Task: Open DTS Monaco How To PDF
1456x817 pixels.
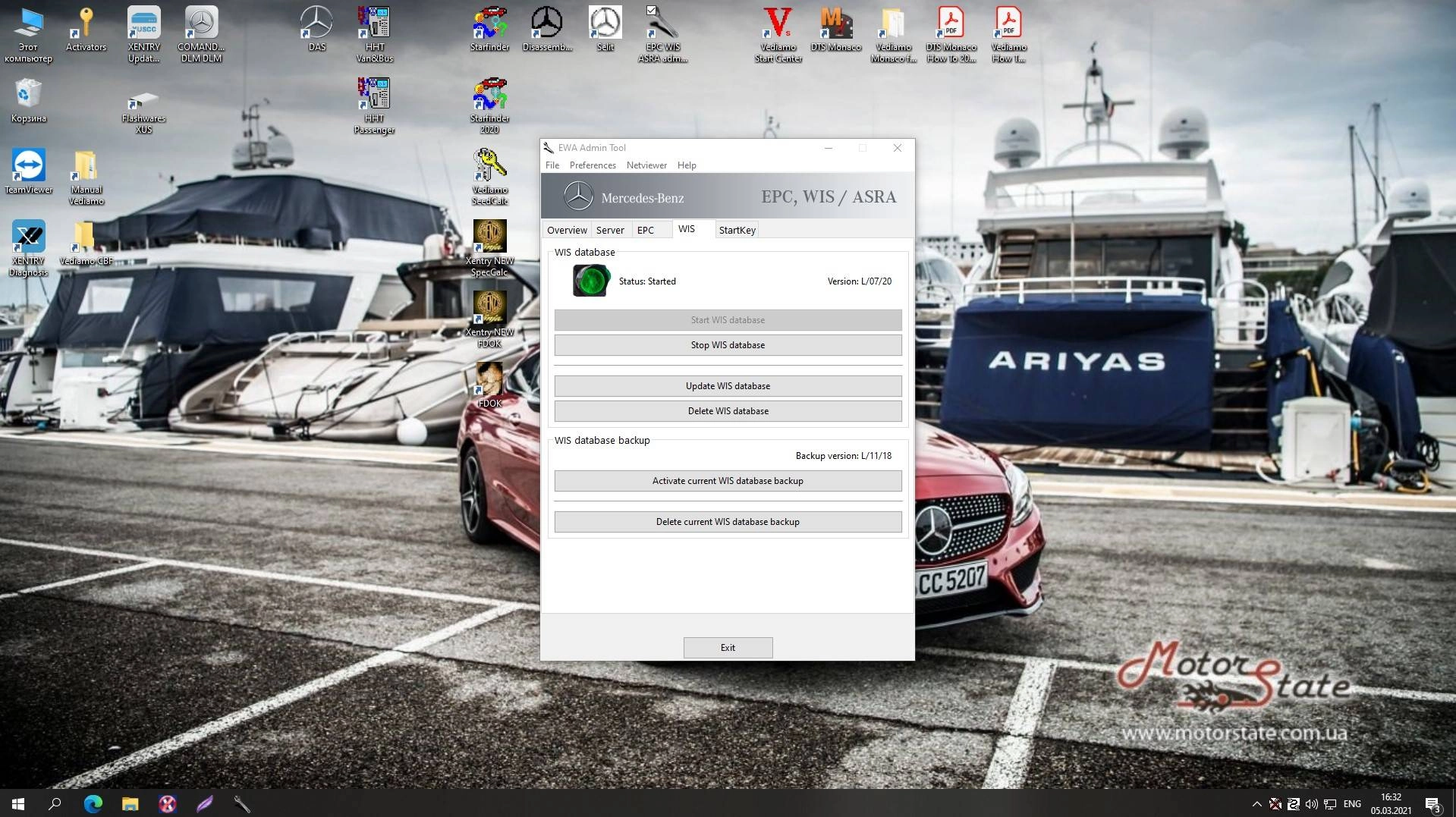Action: 951,34
